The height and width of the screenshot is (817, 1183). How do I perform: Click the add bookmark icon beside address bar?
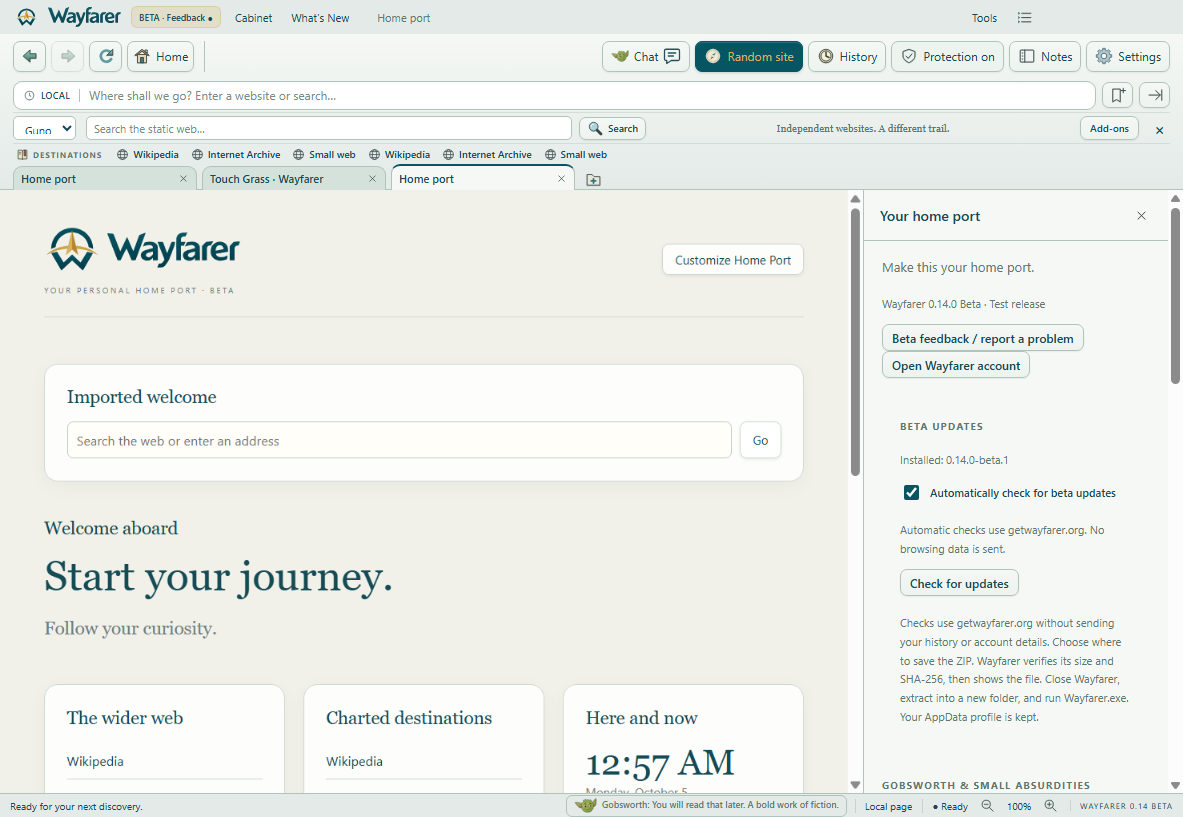[x=1117, y=95]
